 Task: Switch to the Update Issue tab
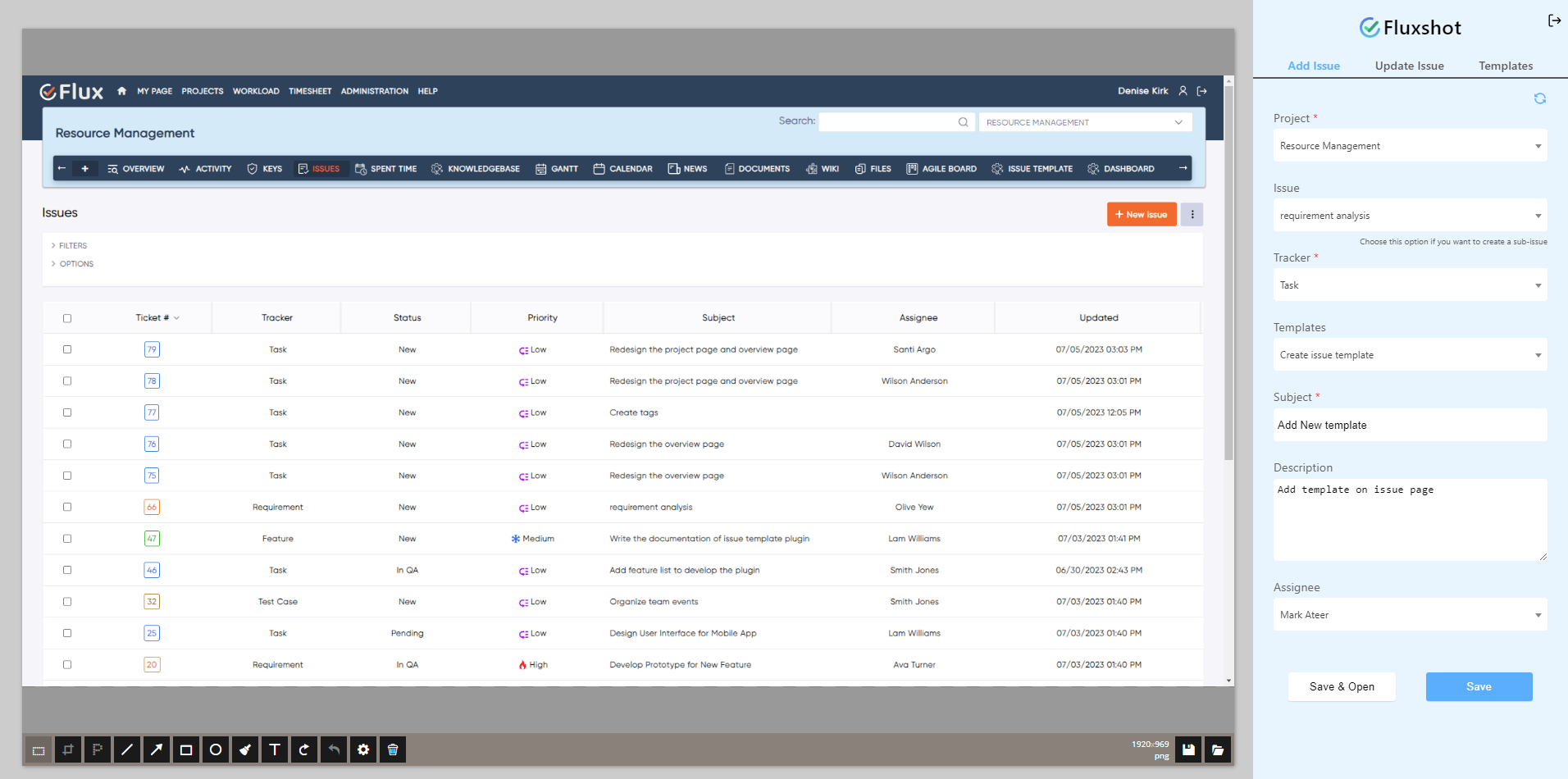tap(1409, 66)
